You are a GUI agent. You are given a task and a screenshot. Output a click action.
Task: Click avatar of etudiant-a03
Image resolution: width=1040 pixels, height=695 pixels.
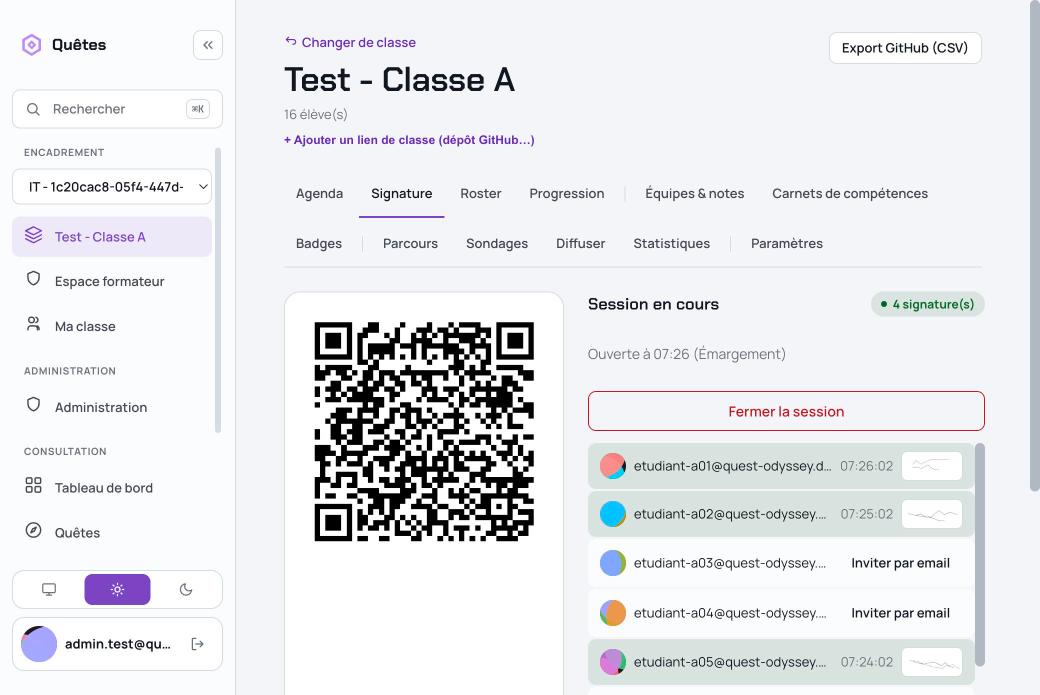click(x=613, y=563)
